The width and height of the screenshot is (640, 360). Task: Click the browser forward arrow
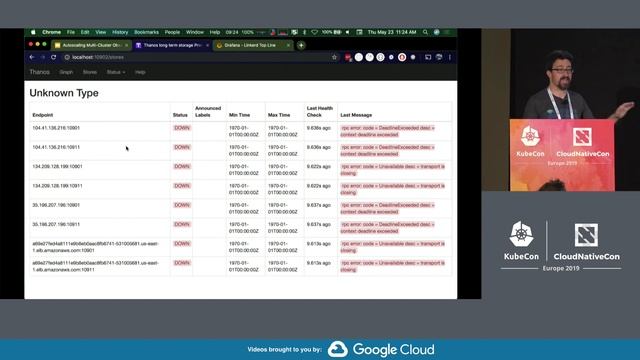click(43, 57)
